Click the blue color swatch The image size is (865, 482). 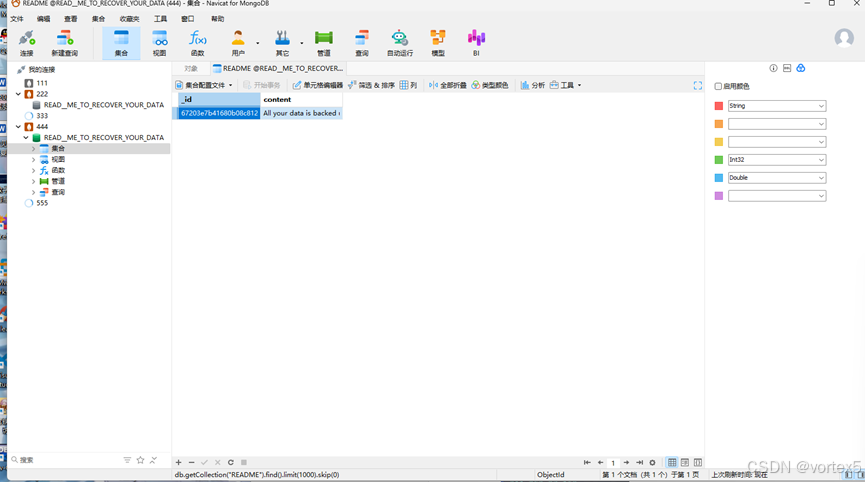coord(718,178)
